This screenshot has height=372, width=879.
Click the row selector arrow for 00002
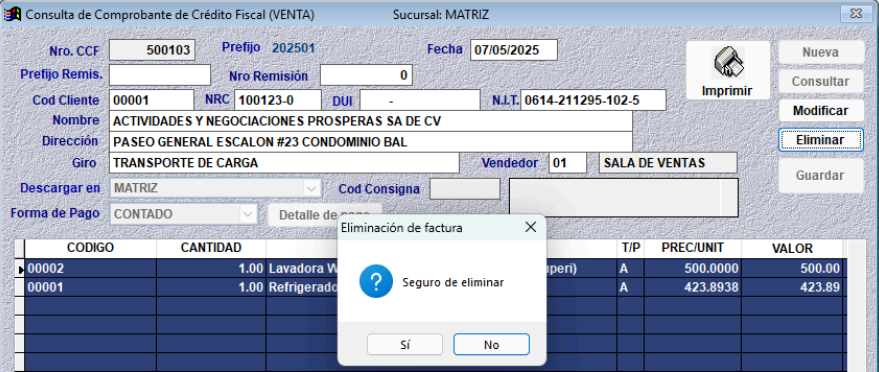(20, 269)
